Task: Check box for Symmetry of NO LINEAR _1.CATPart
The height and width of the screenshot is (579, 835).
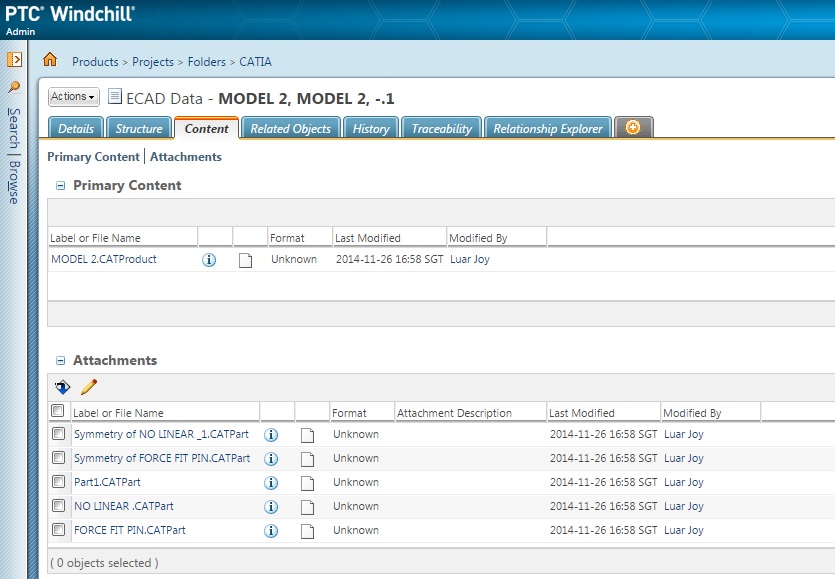Action: pyautogui.click(x=59, y=434)
